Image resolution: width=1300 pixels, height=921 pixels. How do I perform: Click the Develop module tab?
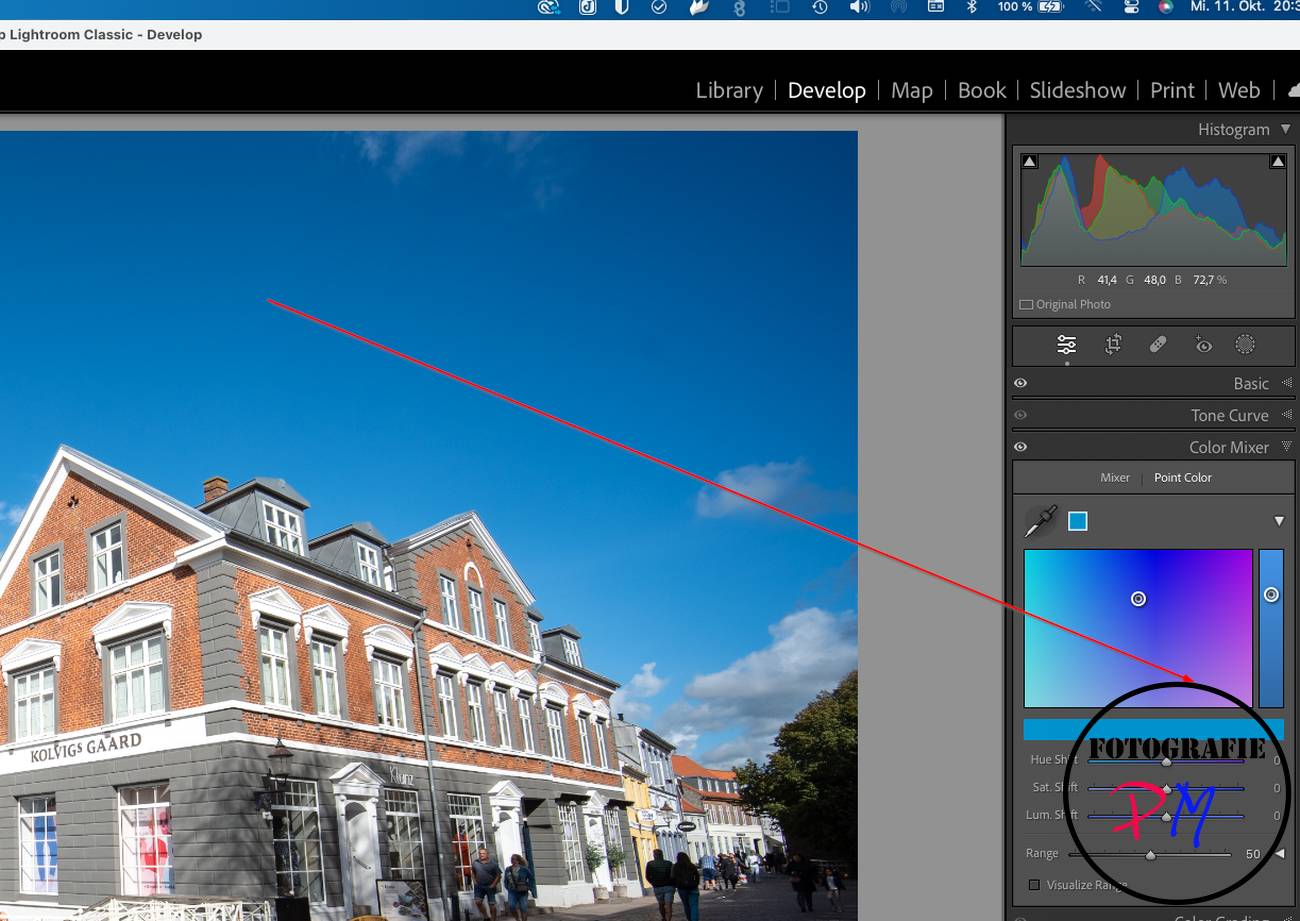(827, 90)
